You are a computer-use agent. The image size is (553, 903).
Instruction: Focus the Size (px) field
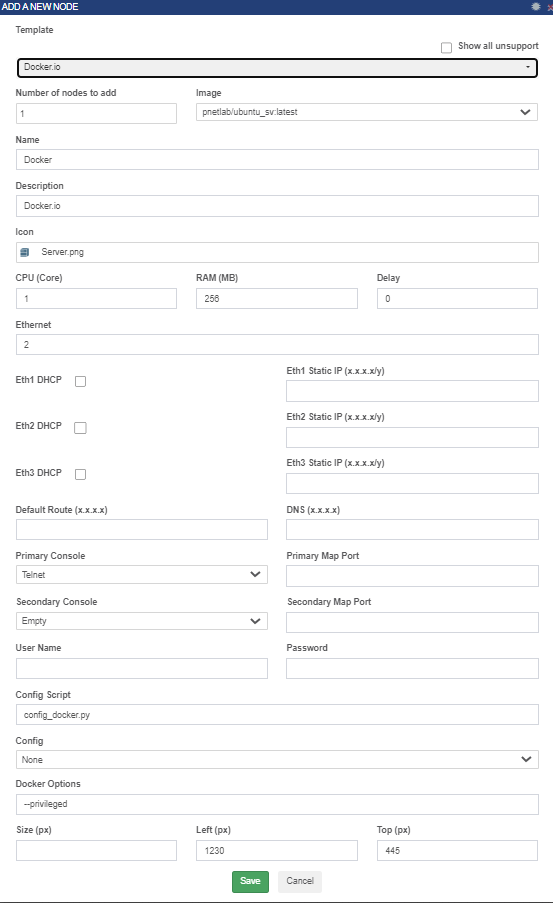tap(96, 850)
